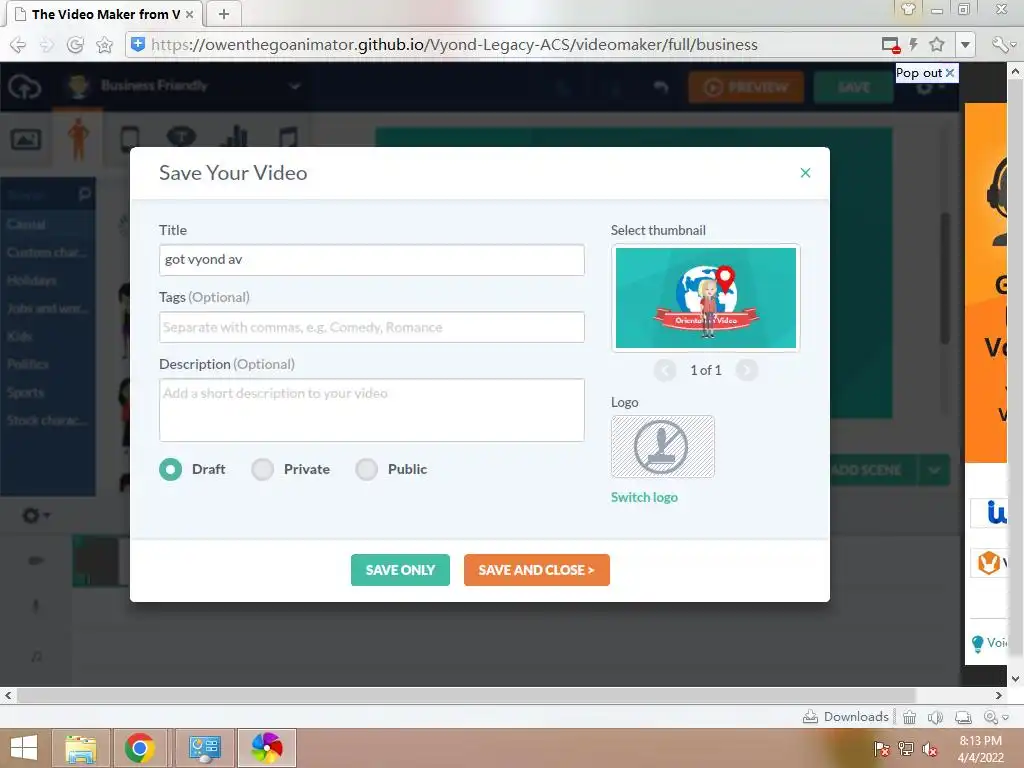This screenshot has height=768, width=1024.
Task: Click the address bar URL
Action: [x=455, y=44]
